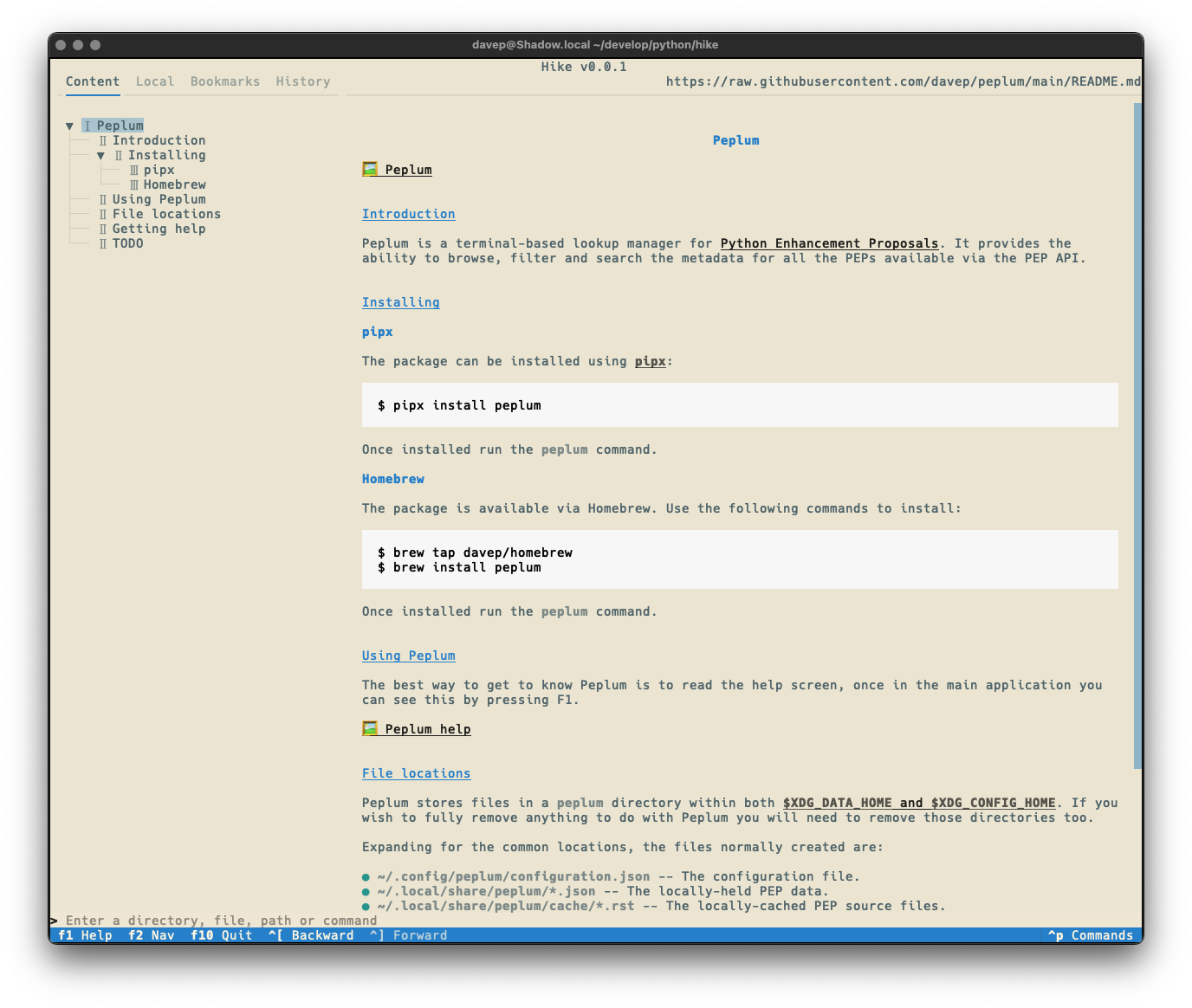Open Getting help from the contents tree

159,229
